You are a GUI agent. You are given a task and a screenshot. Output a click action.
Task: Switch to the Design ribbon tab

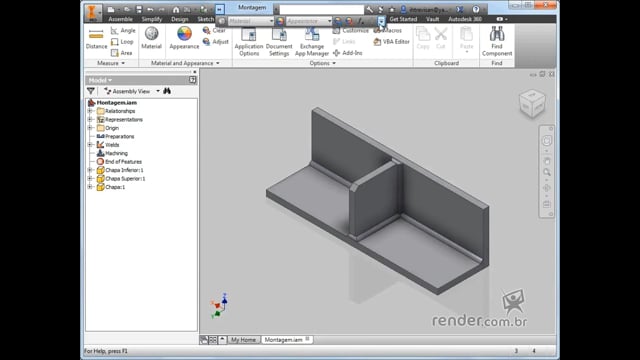[180, 19]
